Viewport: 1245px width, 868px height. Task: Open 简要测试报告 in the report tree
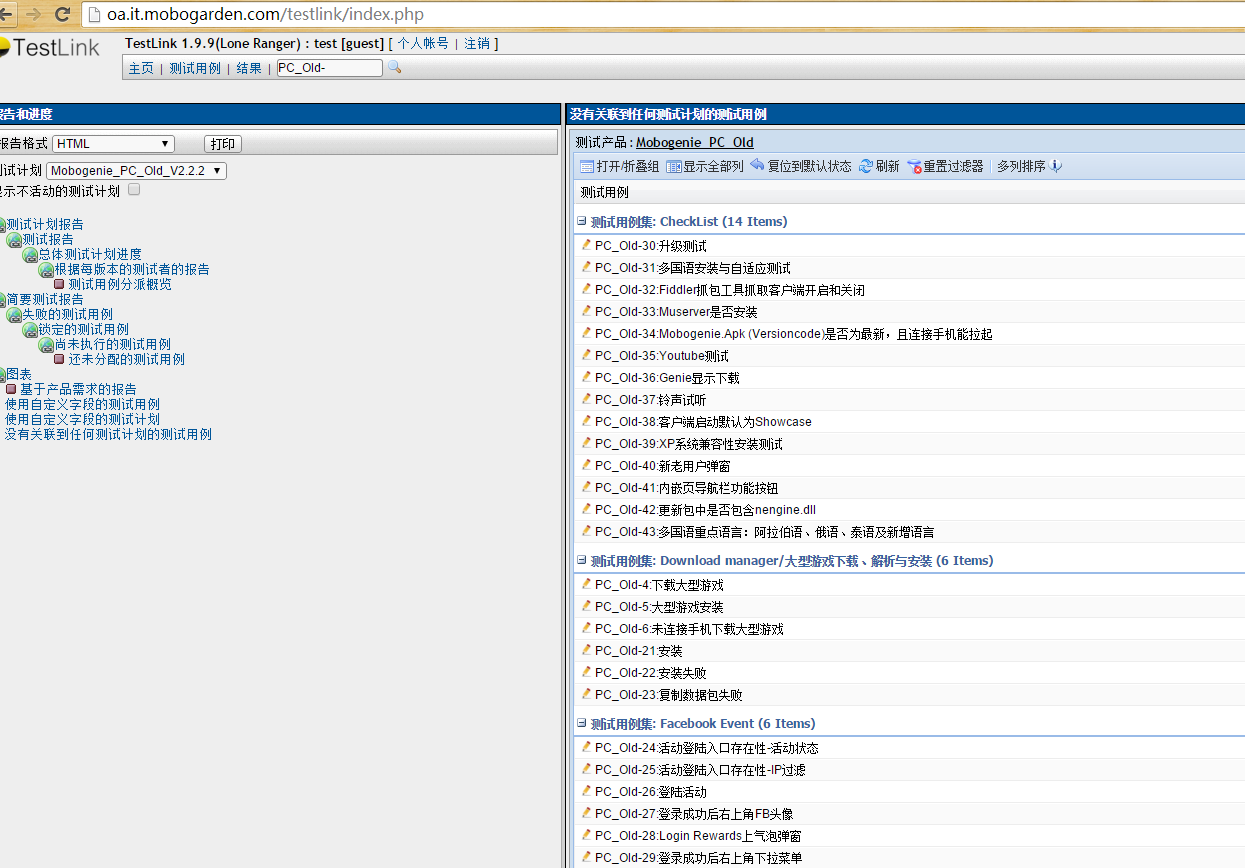(x=45, y=300)
